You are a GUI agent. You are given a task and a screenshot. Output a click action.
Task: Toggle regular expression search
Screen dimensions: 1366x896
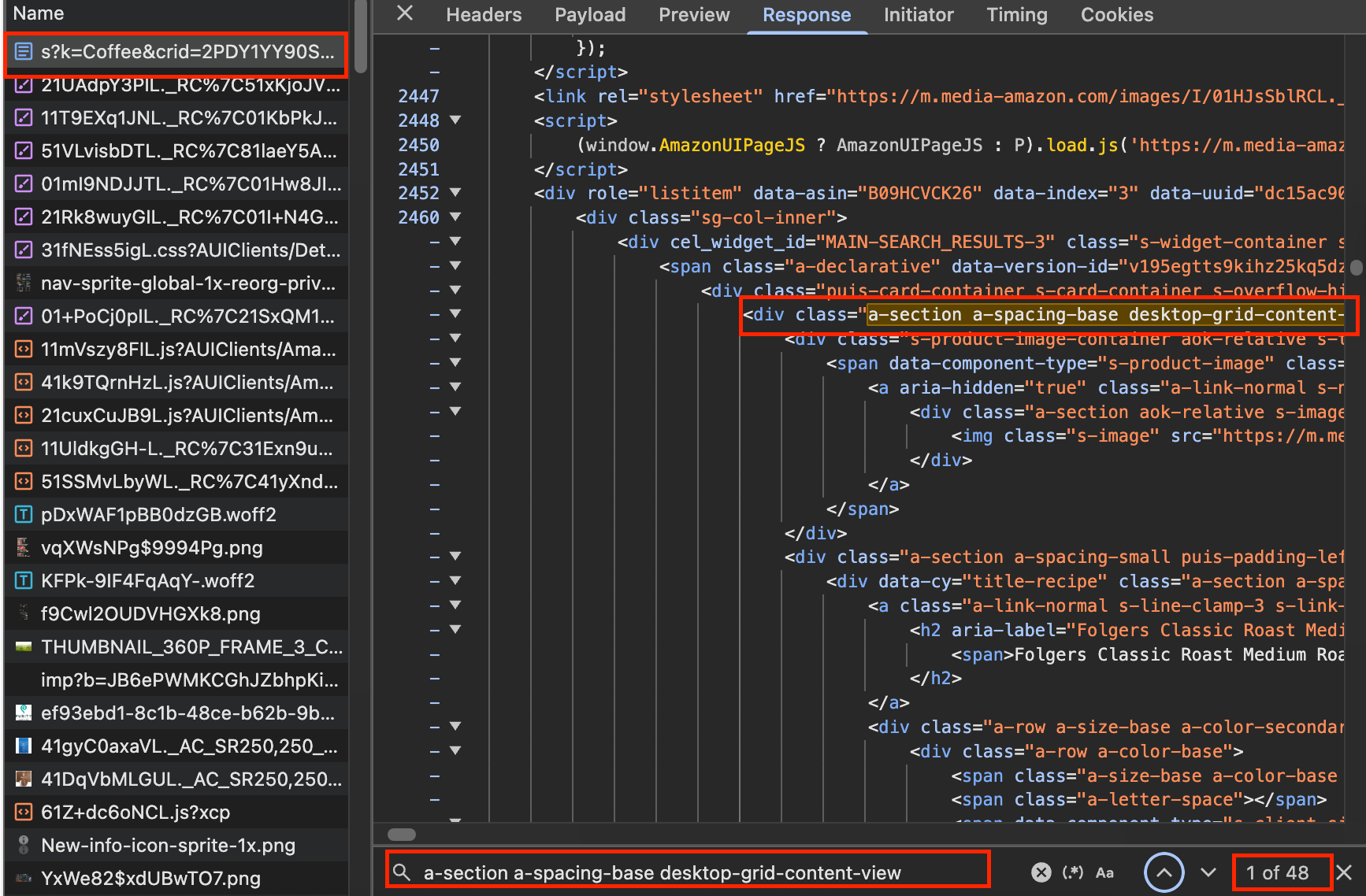coord(1072,872)
